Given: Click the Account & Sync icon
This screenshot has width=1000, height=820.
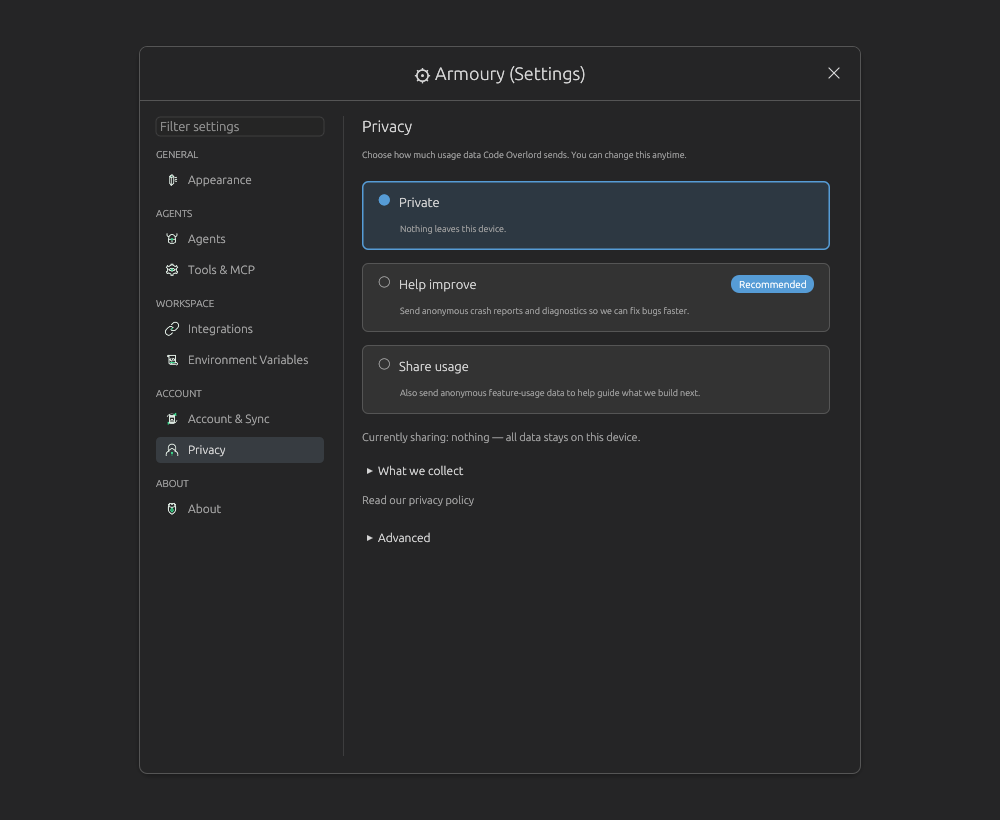Looking at the screenshot, I should coord(172,419).
